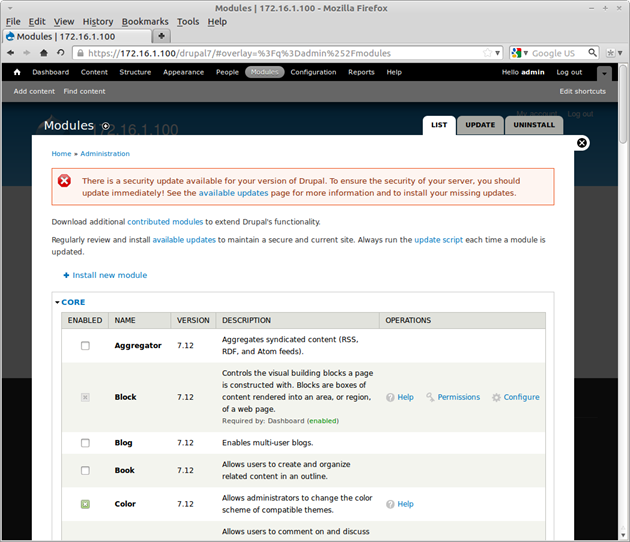
Task: Open the search engine dropdown next to Google
Action: click(x=523, y=53)
